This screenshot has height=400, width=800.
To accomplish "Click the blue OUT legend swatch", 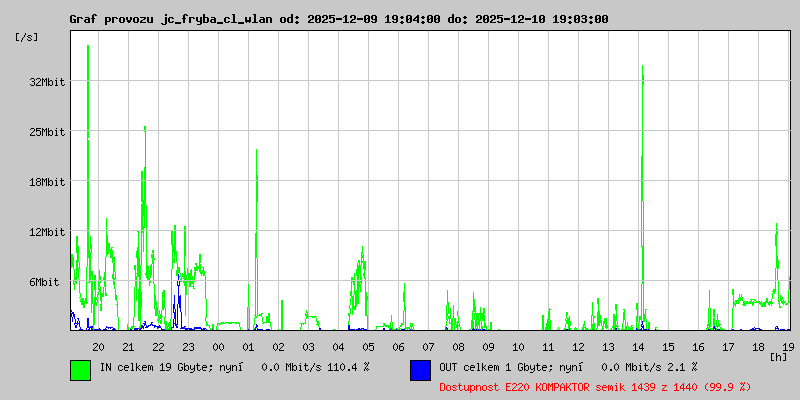I will point(420,369).
